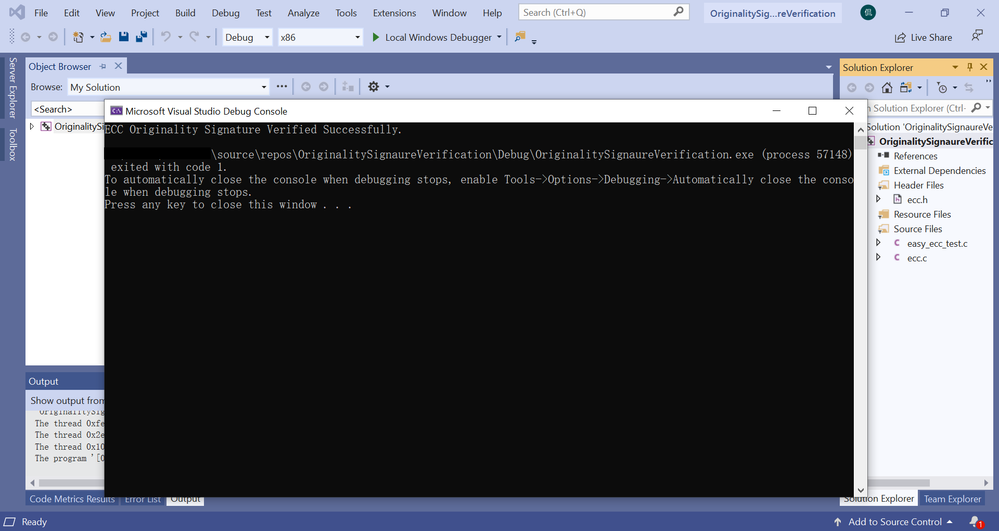The width and height of the screenshot is (999, 531).
Task: Click the Visual Studio logo icon
Action: click(17, 12)
